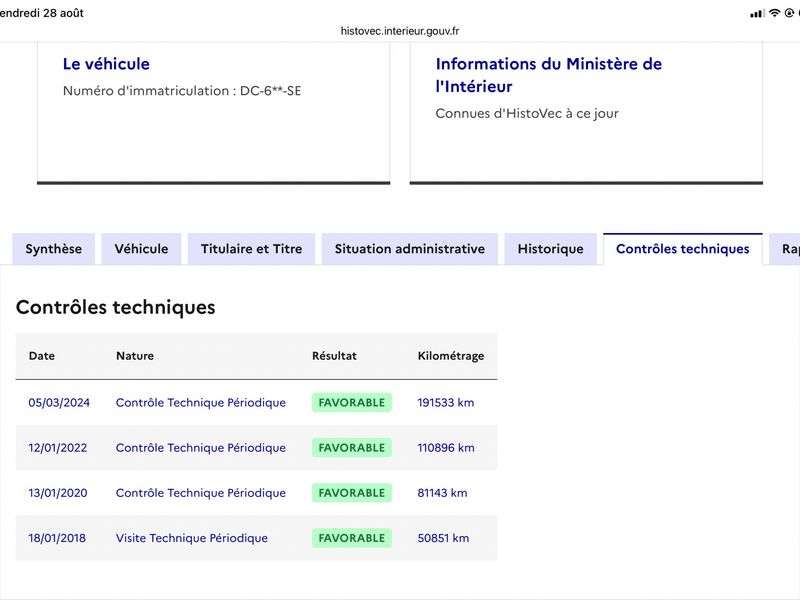Tap the histovec.interieur.gouv.fr address bar
This screenshot has height=600, width=800.
pyautogui.click(x=400, y=31)
